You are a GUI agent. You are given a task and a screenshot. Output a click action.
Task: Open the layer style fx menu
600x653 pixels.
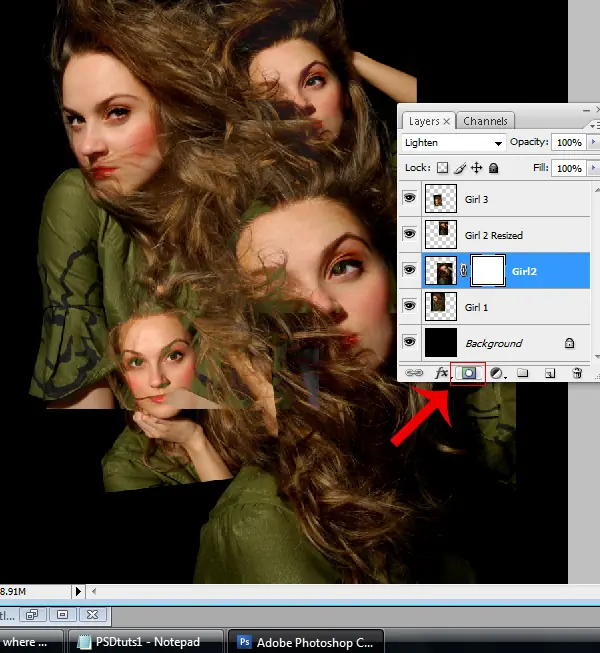(440, 373)
